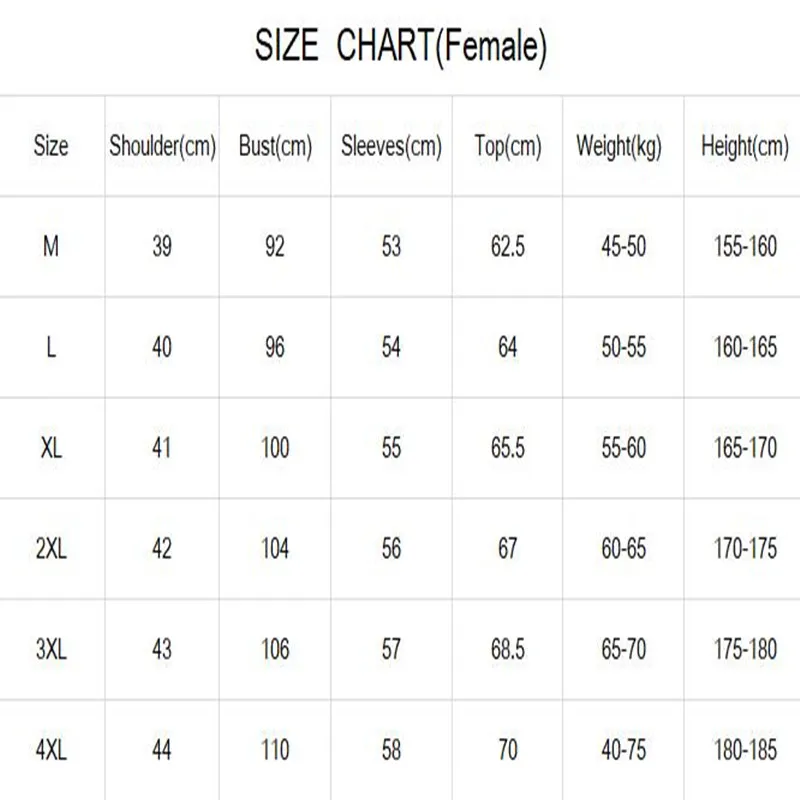
Task: Select the Sleeves(cm) column header
Action: coord(391,146)
